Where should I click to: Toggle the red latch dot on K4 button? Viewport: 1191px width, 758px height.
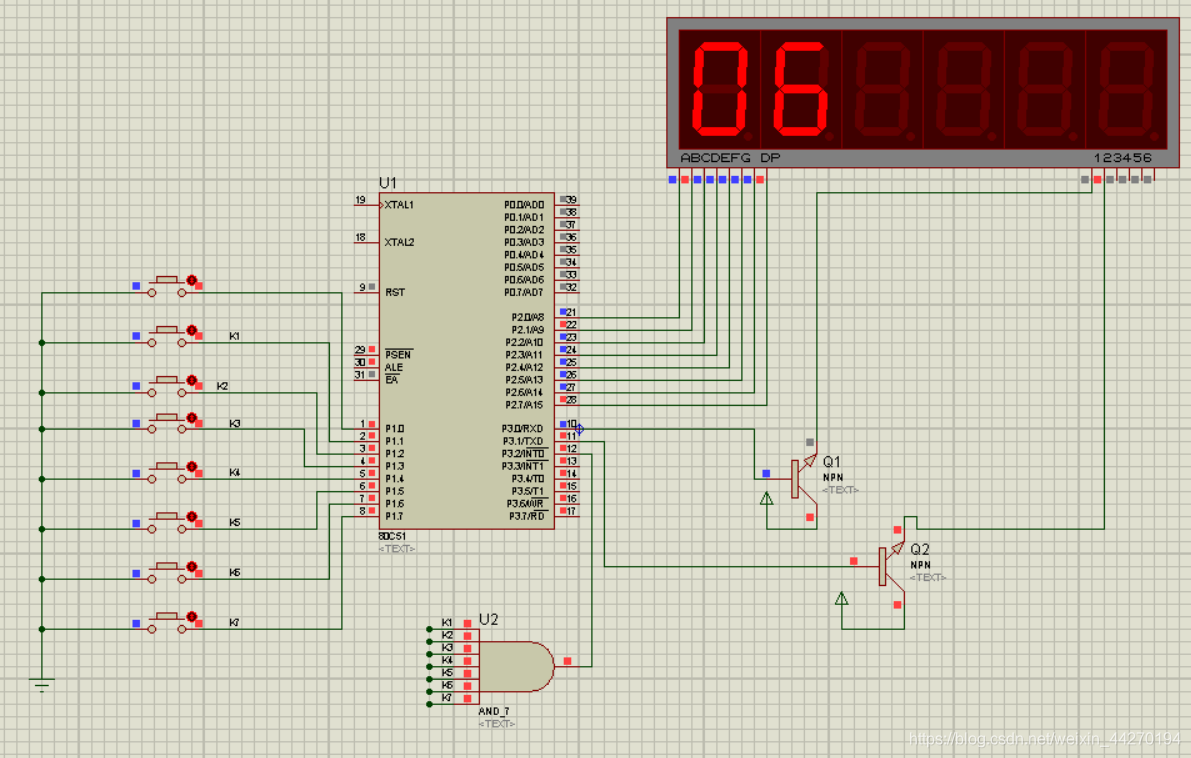point(191,467)
